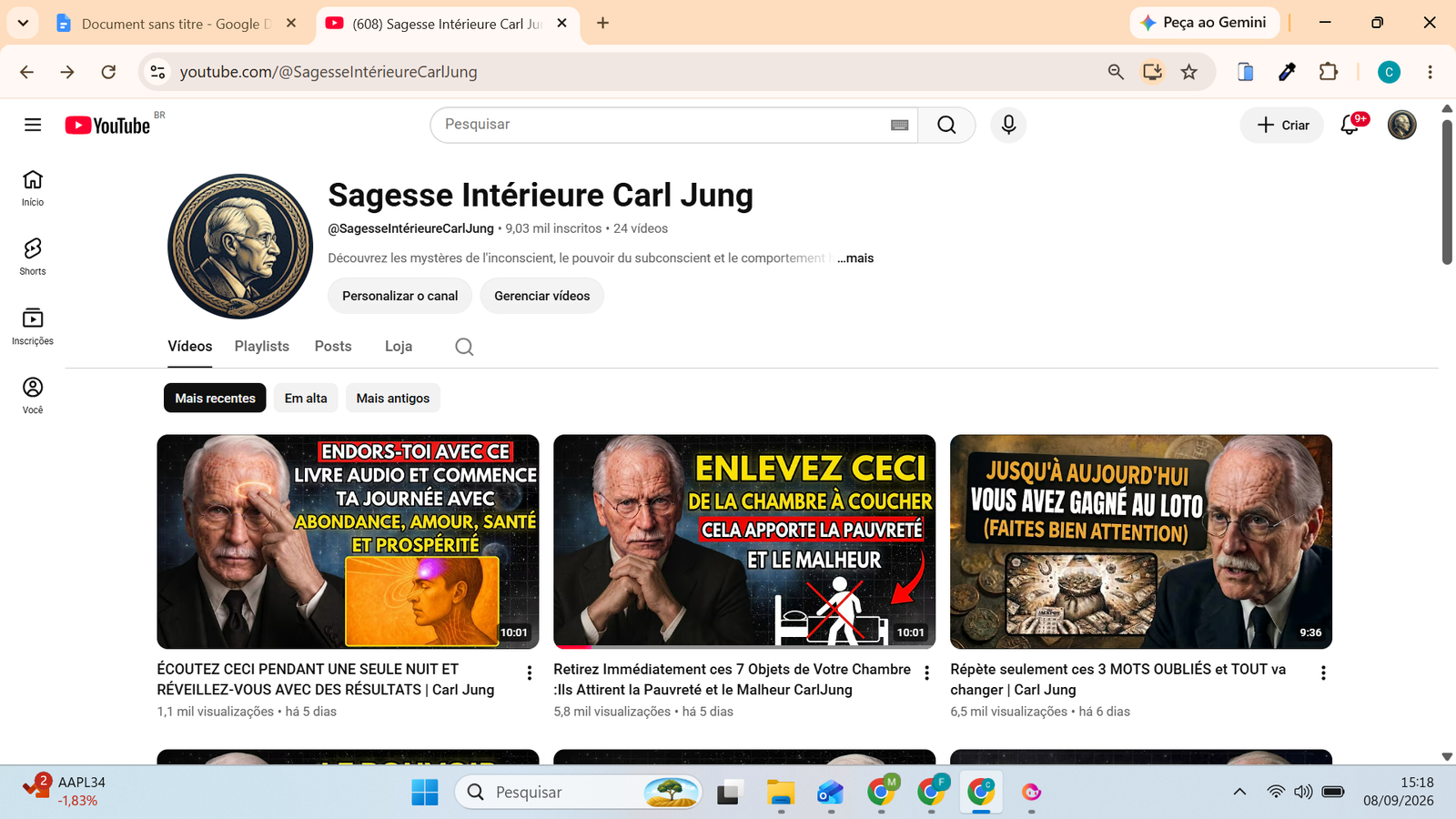Open the Windows Start menu
Image resolution: width=1456 pixels, height=819 pixels.
click(425, 792)
